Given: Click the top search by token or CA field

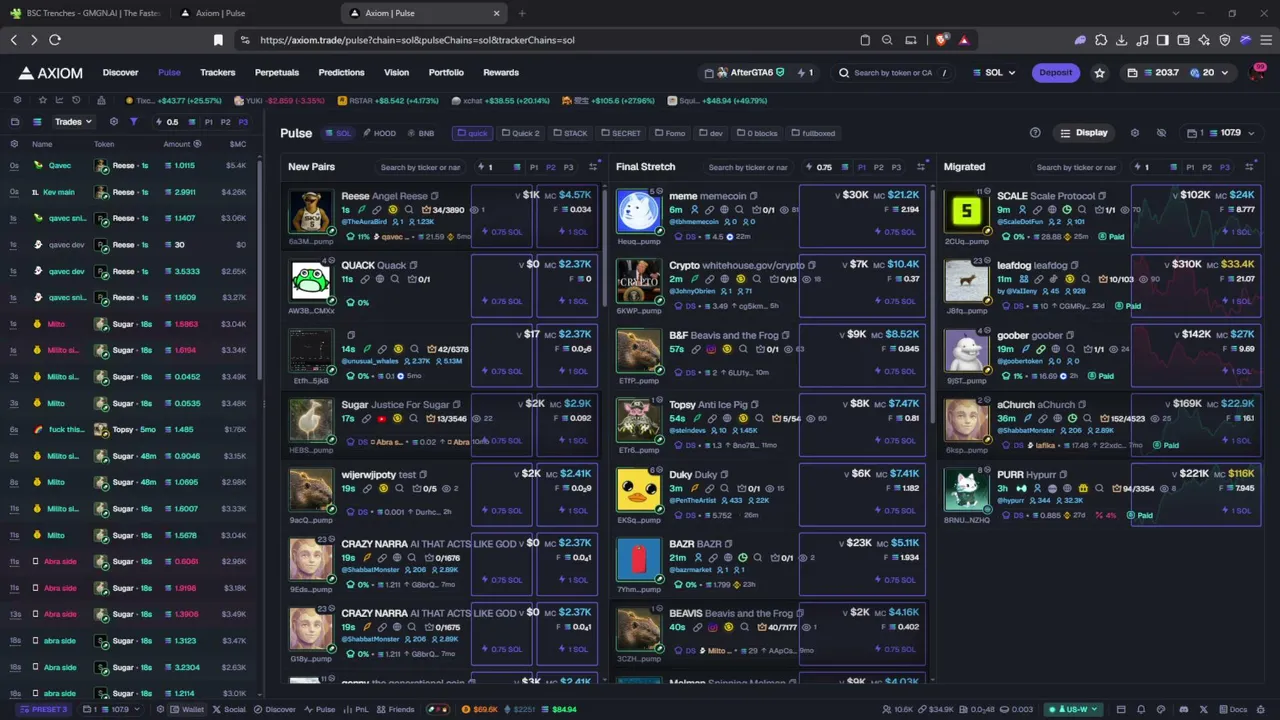Looking at the screenshot, I should [893, 73].
